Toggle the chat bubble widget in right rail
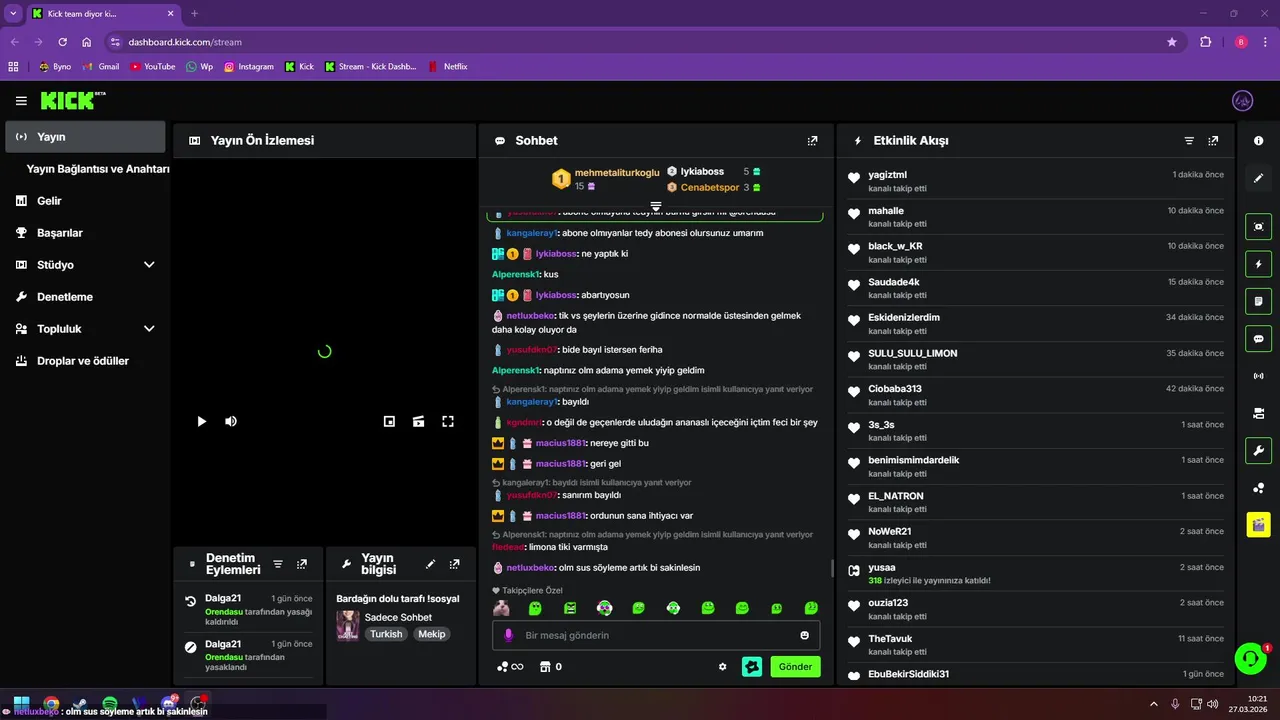Screen dimensions: 1280x720 (x=1259, y=338)
